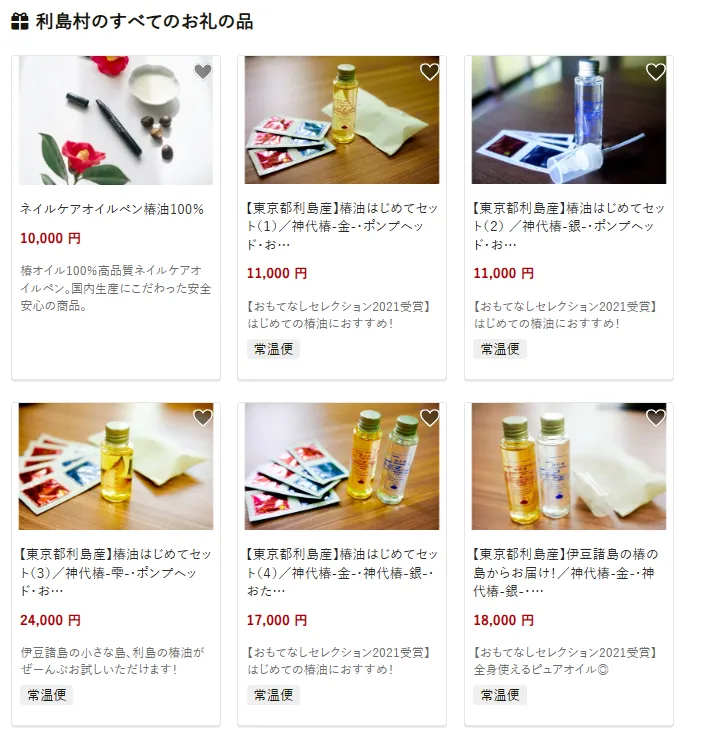Screen dimensions: 702x742
Task: Open 椿油はじめてセット(3) 神代椿-雫 title link
Action: [116, 572]
